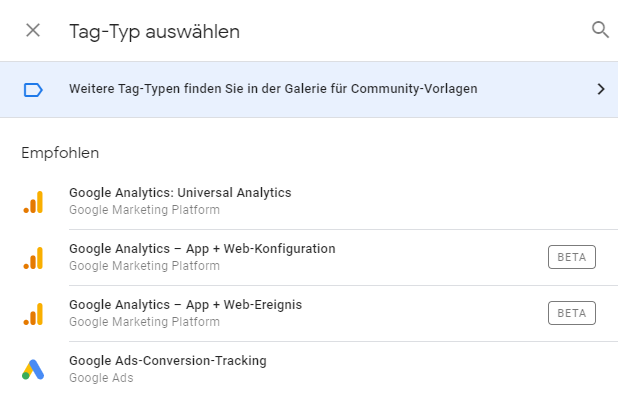Click Google Marketing Platform under Universal Analytics

point(144,210)
